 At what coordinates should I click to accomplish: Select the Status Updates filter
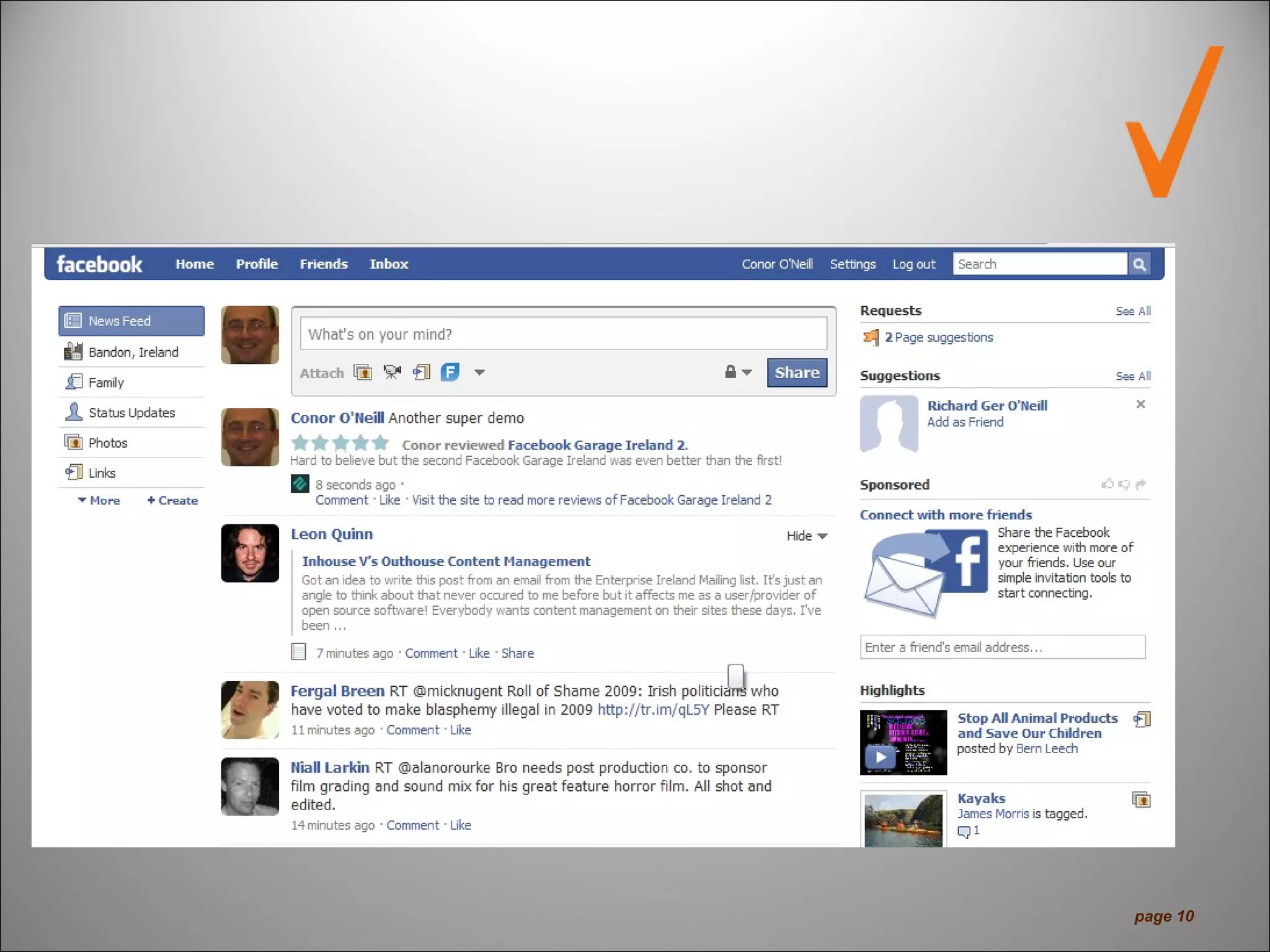[131, 413]
